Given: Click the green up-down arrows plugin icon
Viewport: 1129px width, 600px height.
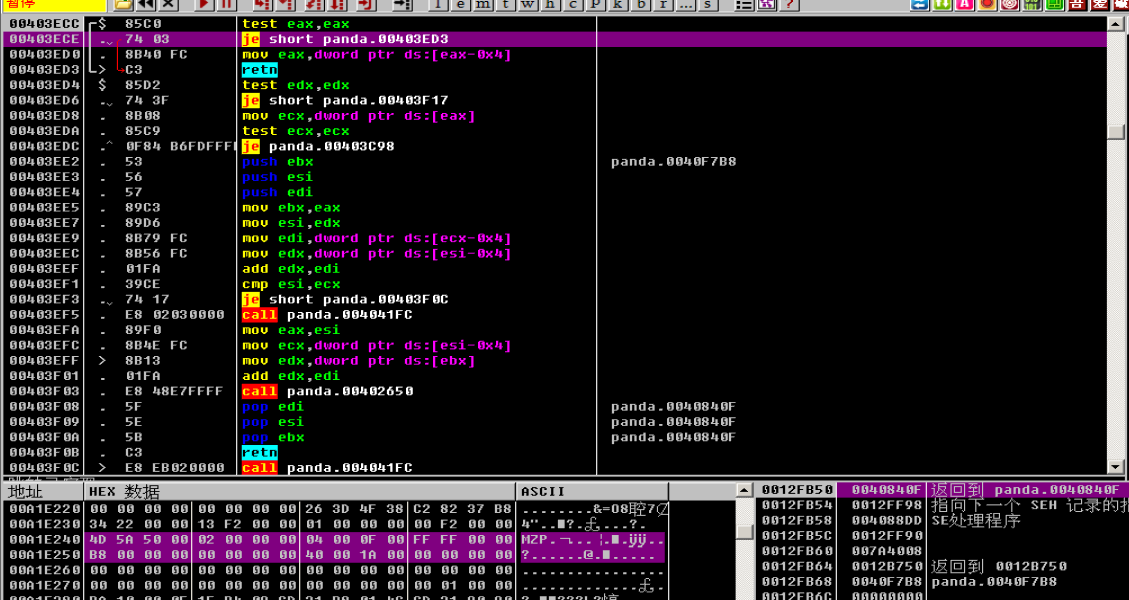Looking at the screenshot, I should pos(942,4).
